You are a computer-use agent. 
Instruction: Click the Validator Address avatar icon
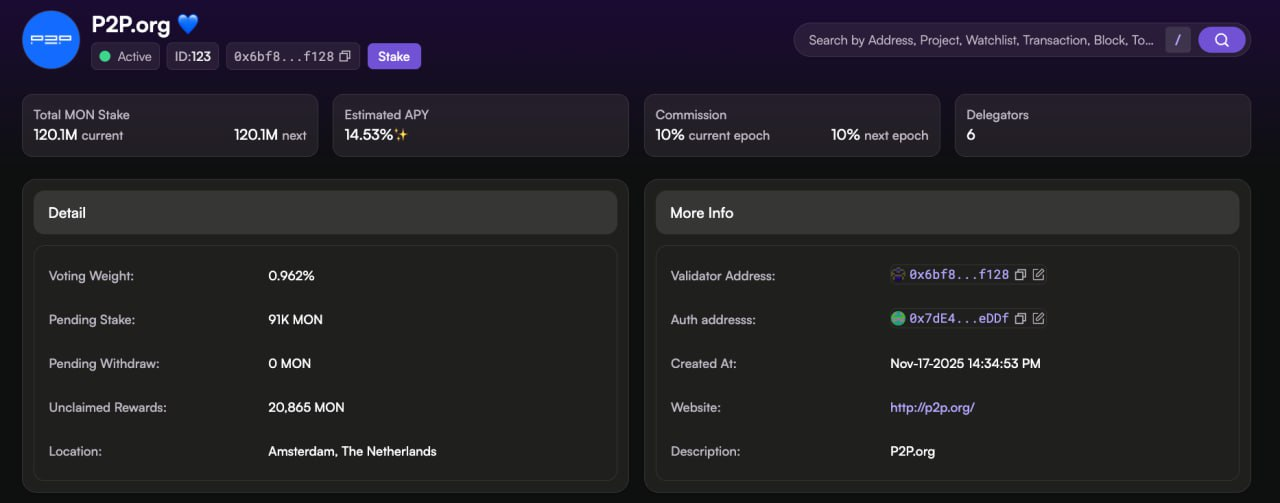(898, 275)
